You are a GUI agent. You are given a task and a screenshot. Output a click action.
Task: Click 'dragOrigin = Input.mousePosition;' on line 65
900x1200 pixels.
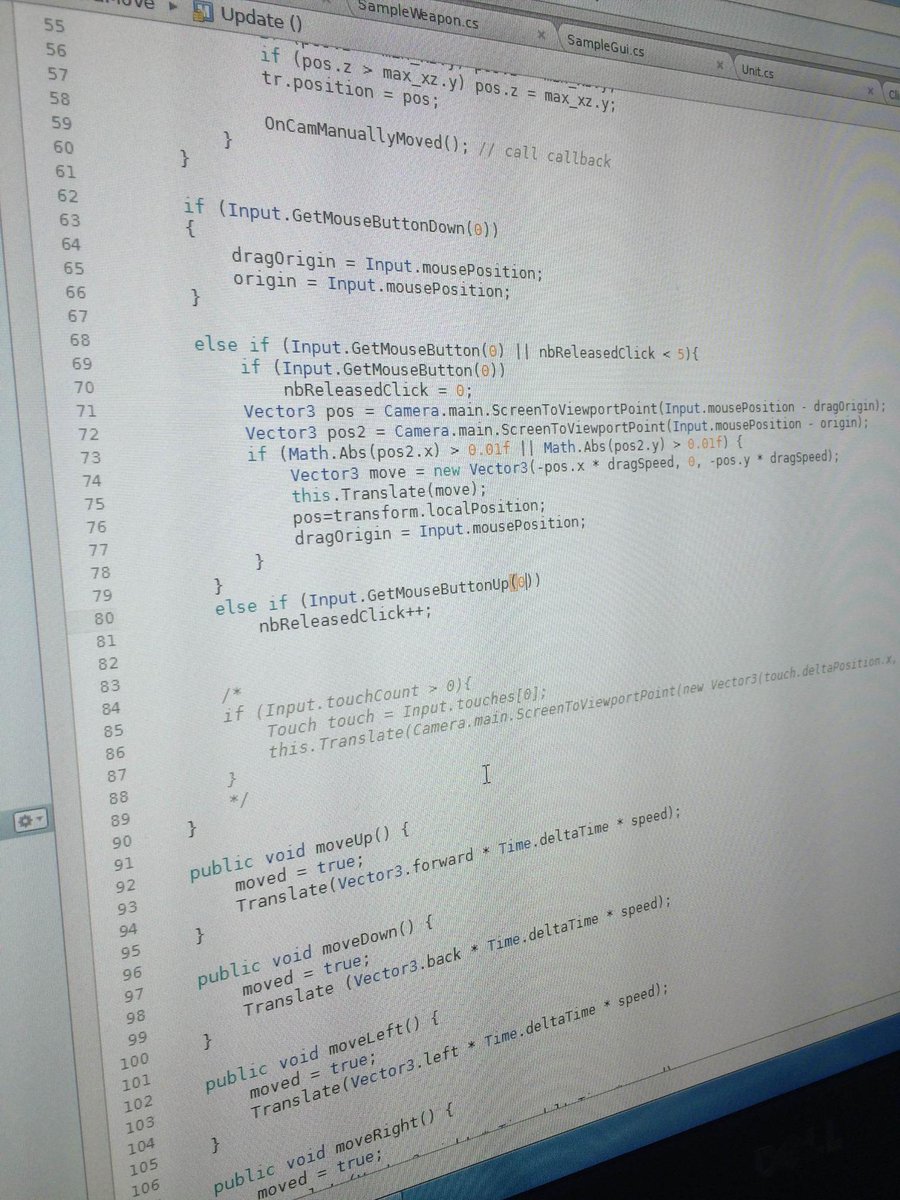pos(387,266)
